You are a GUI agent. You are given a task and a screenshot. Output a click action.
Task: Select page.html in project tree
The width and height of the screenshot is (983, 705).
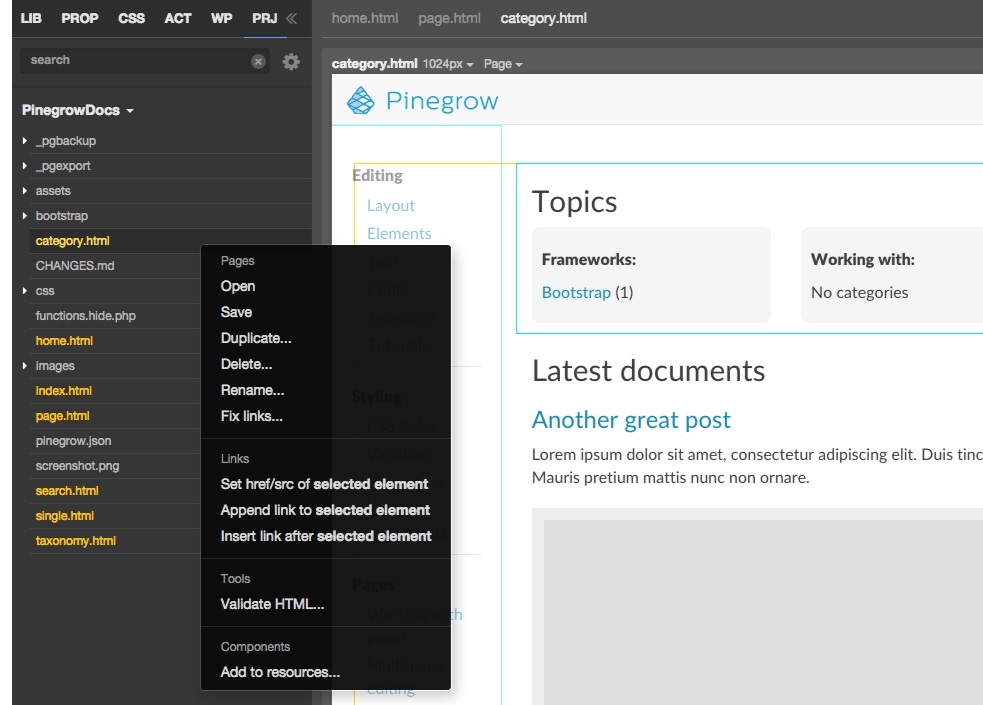coord(62,416)
